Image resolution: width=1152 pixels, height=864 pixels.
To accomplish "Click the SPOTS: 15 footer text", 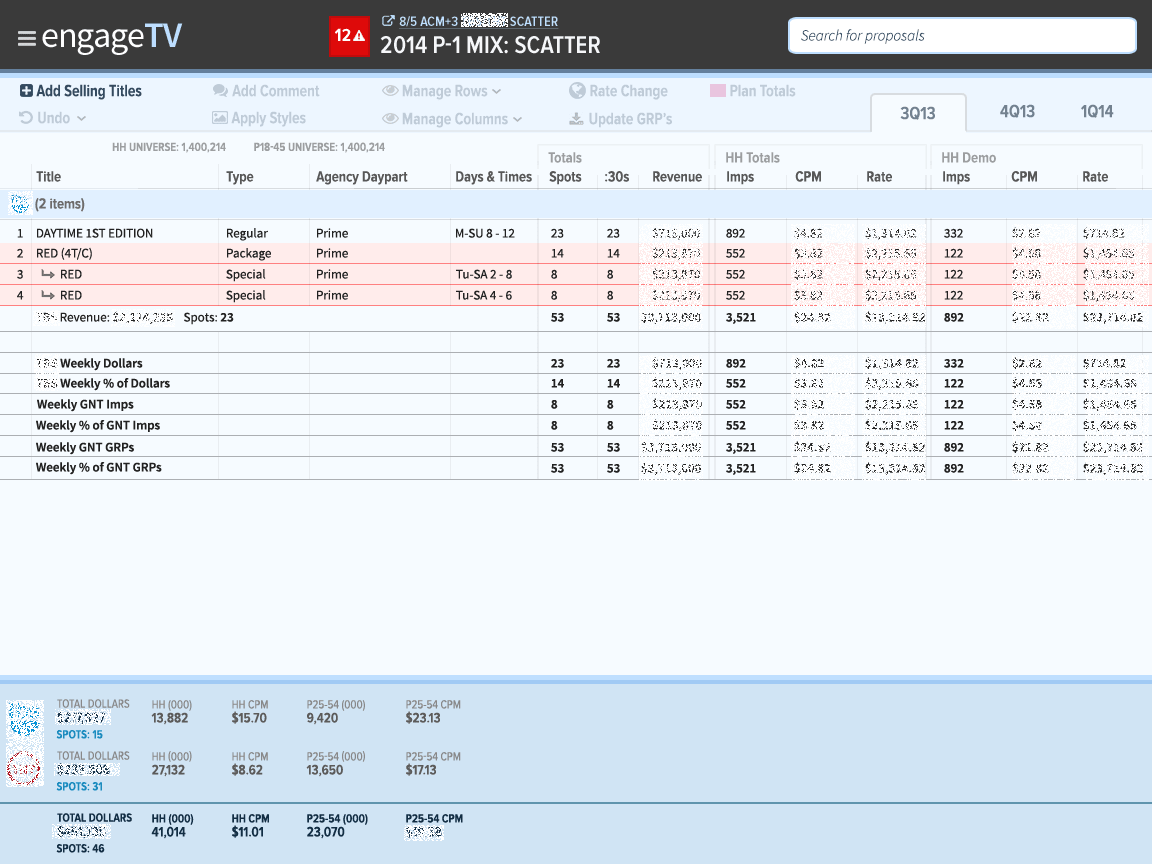I will pos(79,735).
